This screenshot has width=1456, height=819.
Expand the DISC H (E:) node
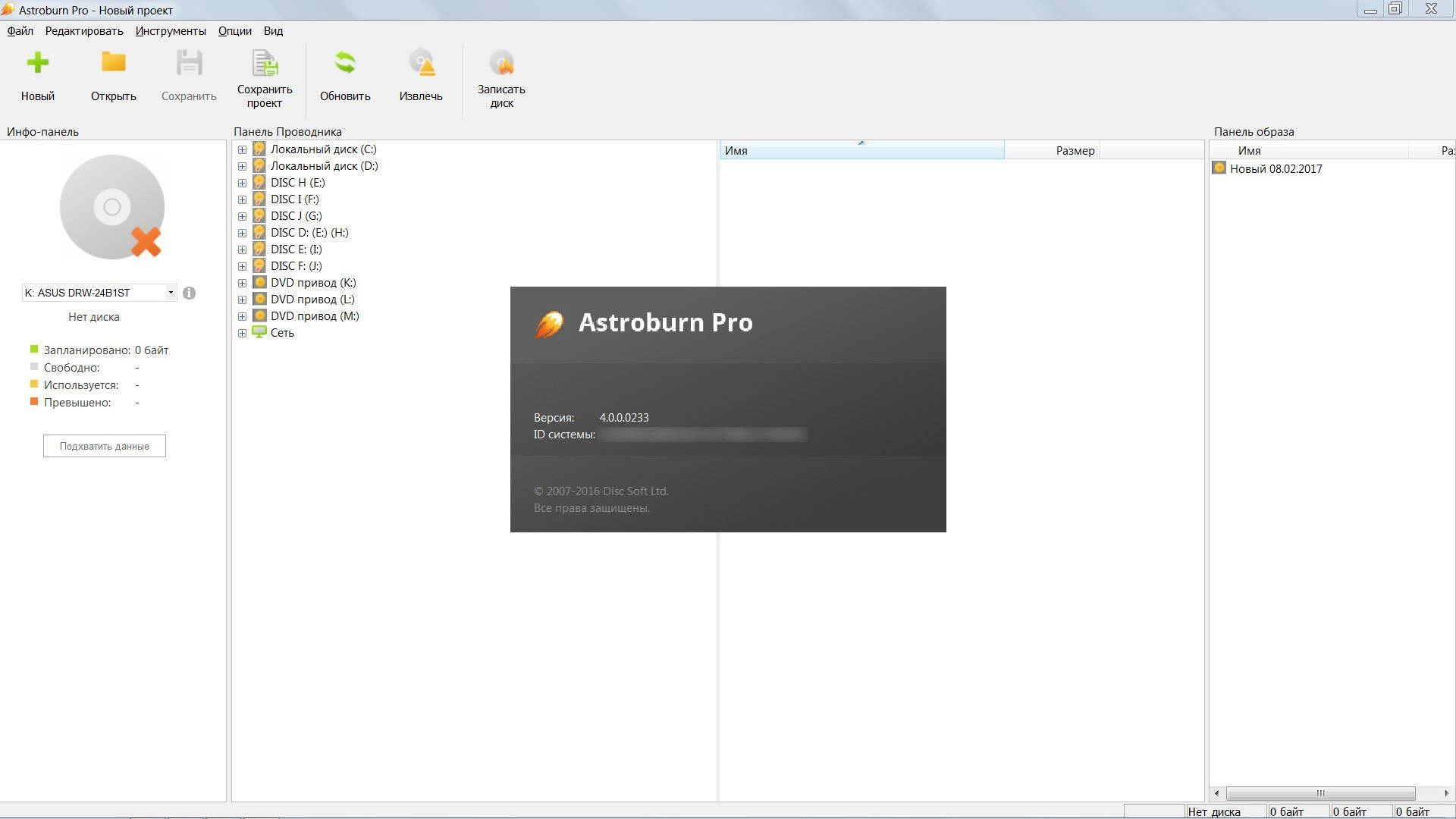pos(242,183)
